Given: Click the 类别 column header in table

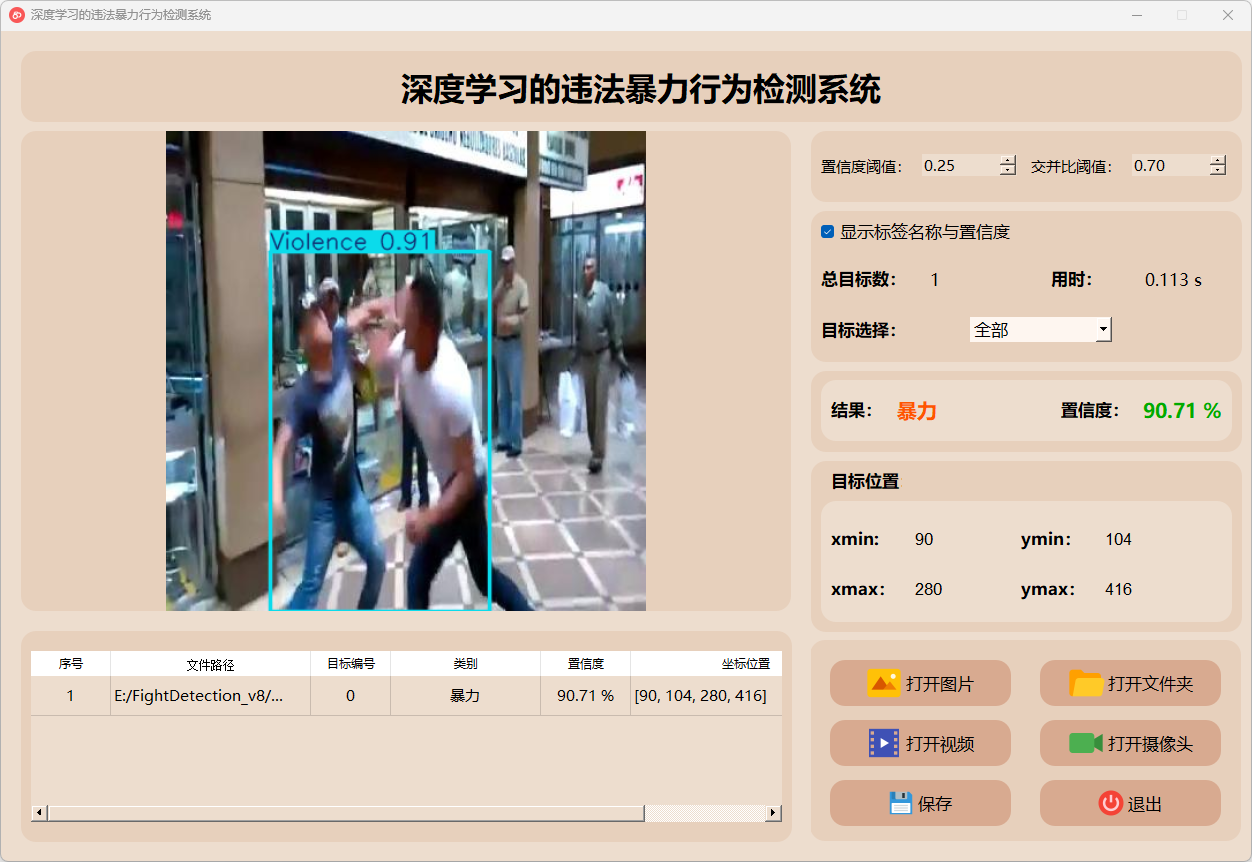Looking at the screenshot, I should pos(465,664).
